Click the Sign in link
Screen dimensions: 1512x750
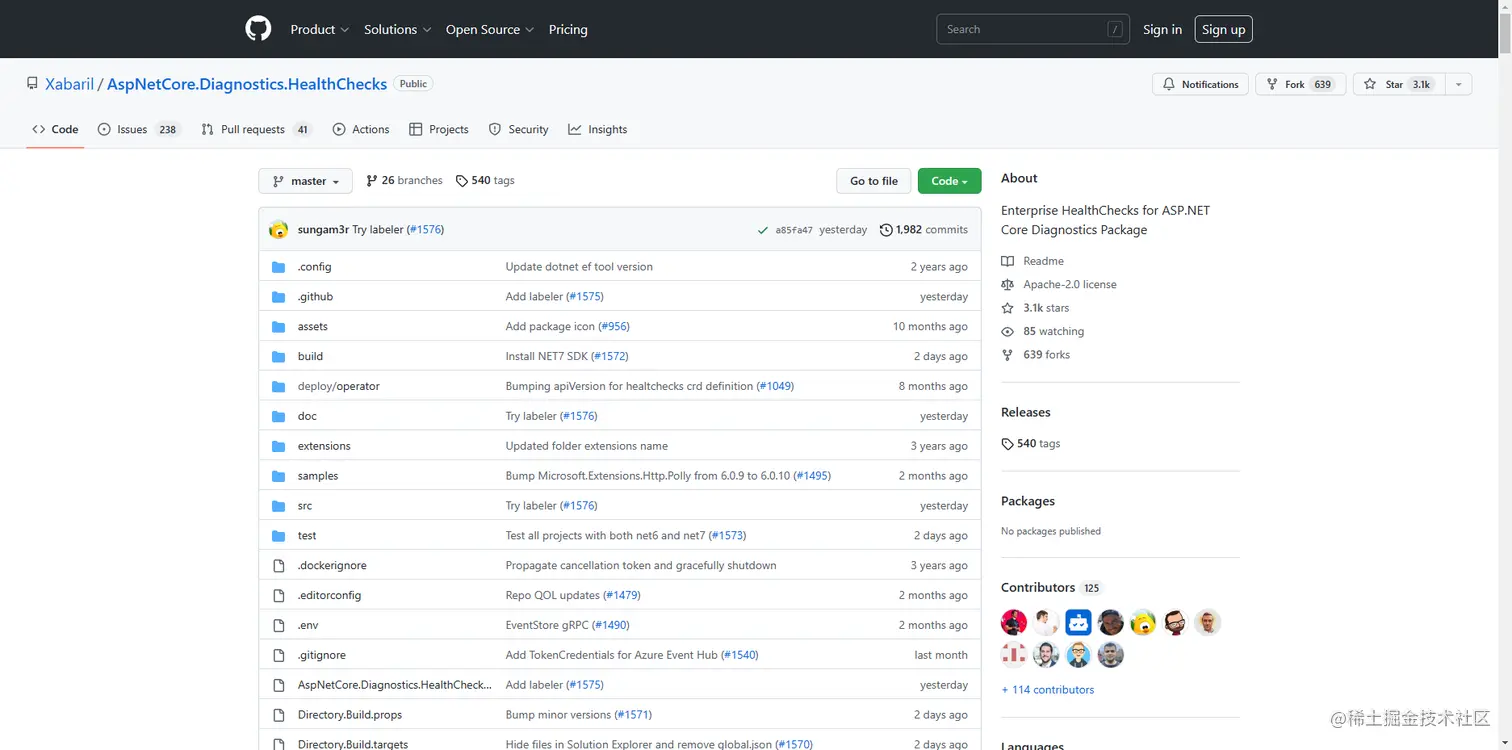[1162, 30]
